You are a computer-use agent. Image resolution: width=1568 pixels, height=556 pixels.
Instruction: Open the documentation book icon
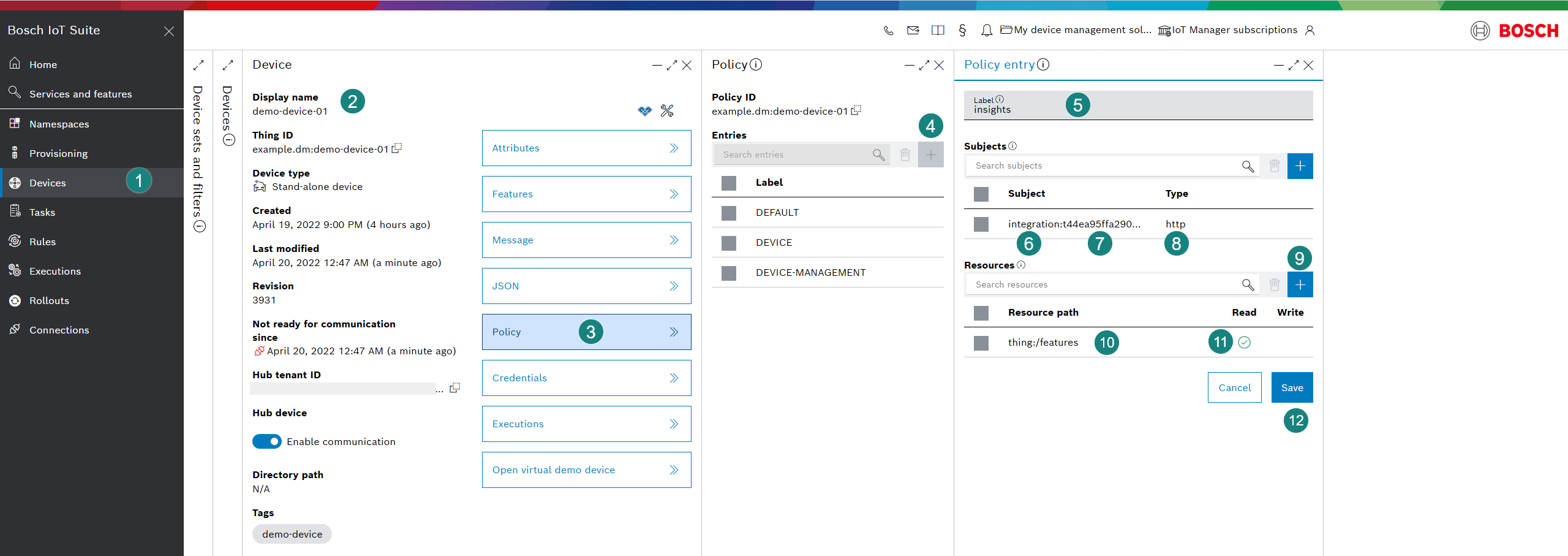[938, 30]
